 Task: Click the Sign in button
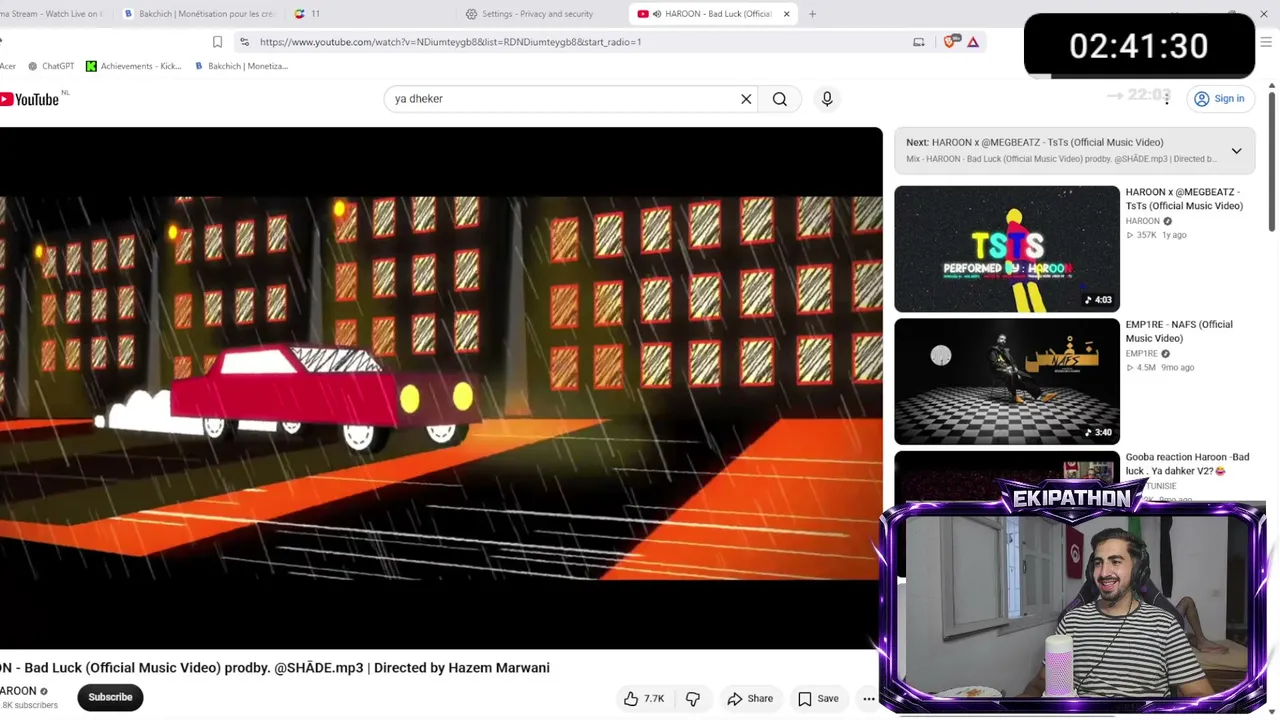pos(1220,99)
